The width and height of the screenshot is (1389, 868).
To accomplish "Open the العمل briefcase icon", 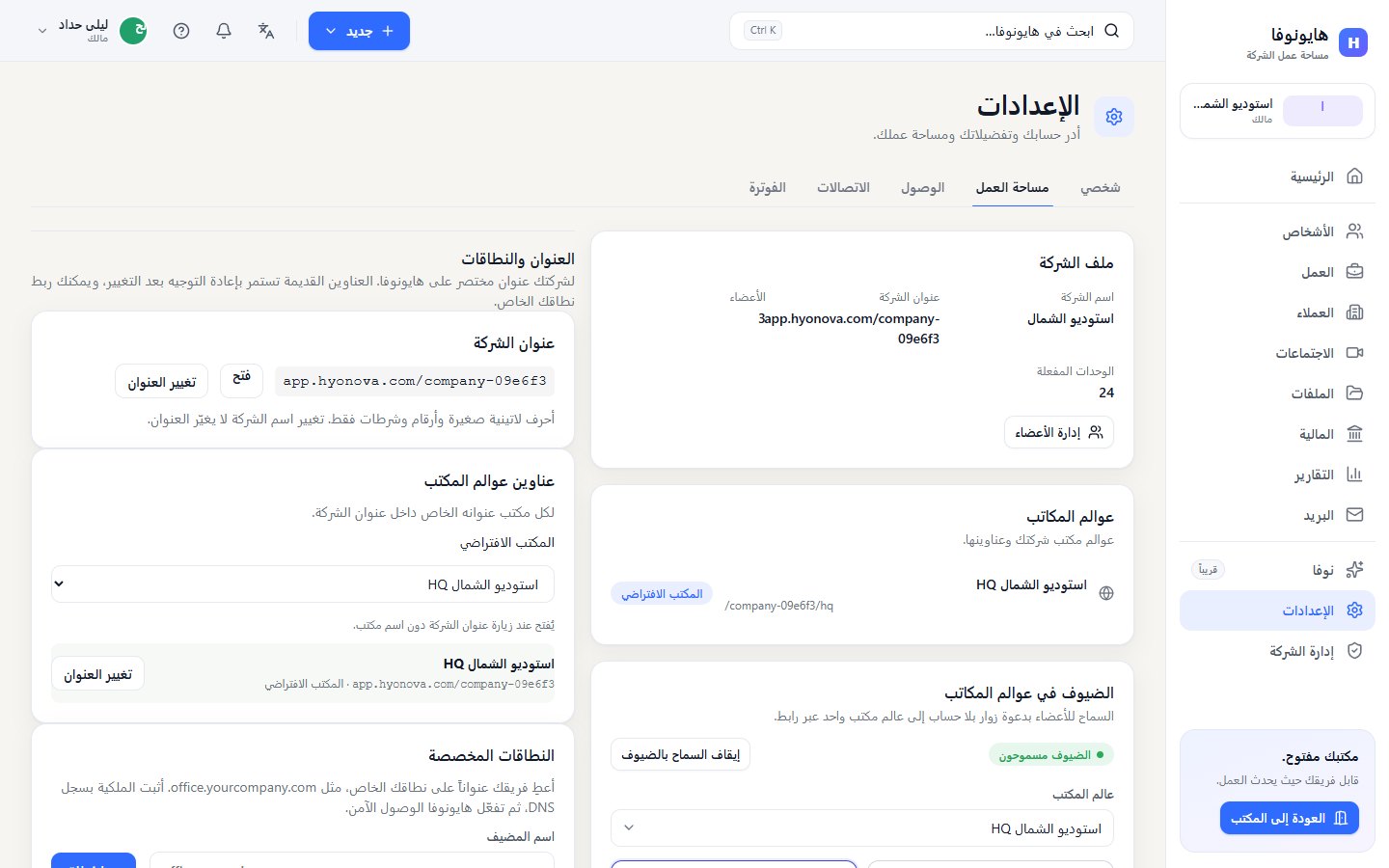I will [x=1354, y=272].
